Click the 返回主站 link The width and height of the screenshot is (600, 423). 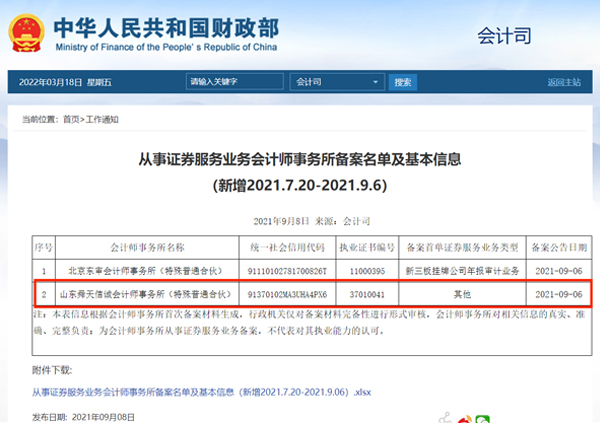click(x=564, y=82)
